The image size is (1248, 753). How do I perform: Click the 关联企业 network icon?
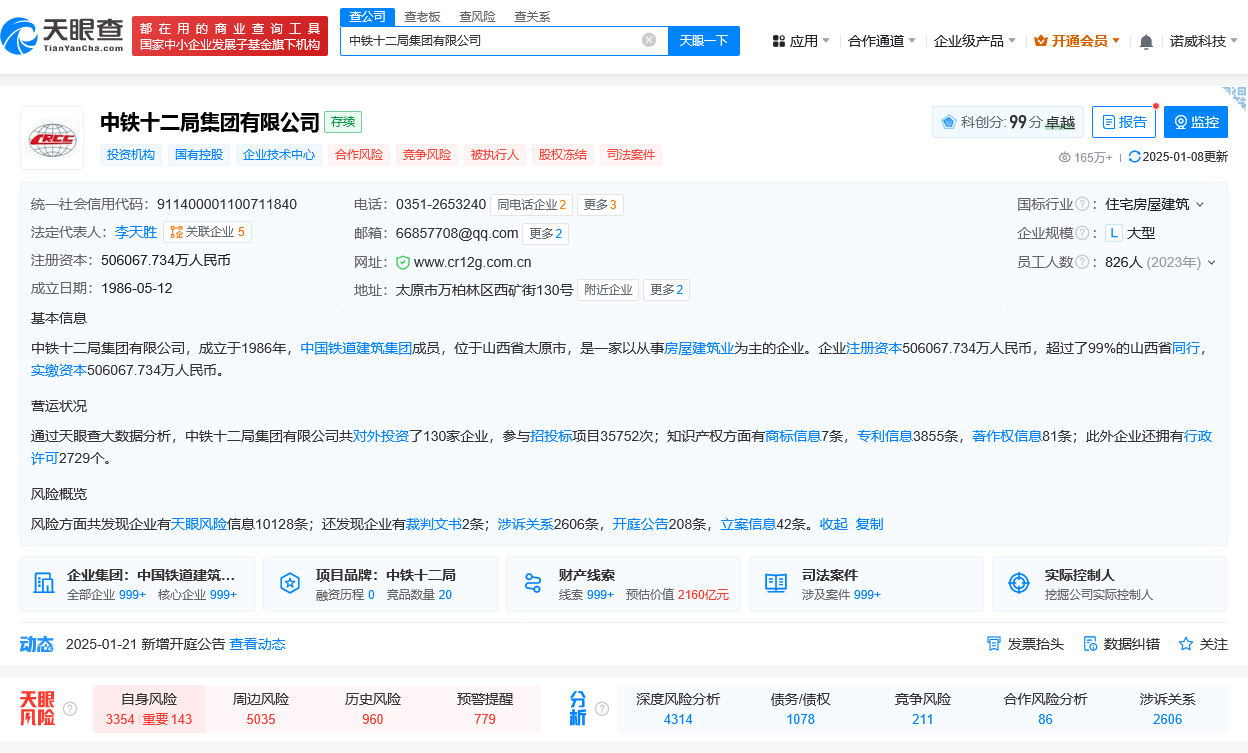pyautogui.click(x=176, y=232)
